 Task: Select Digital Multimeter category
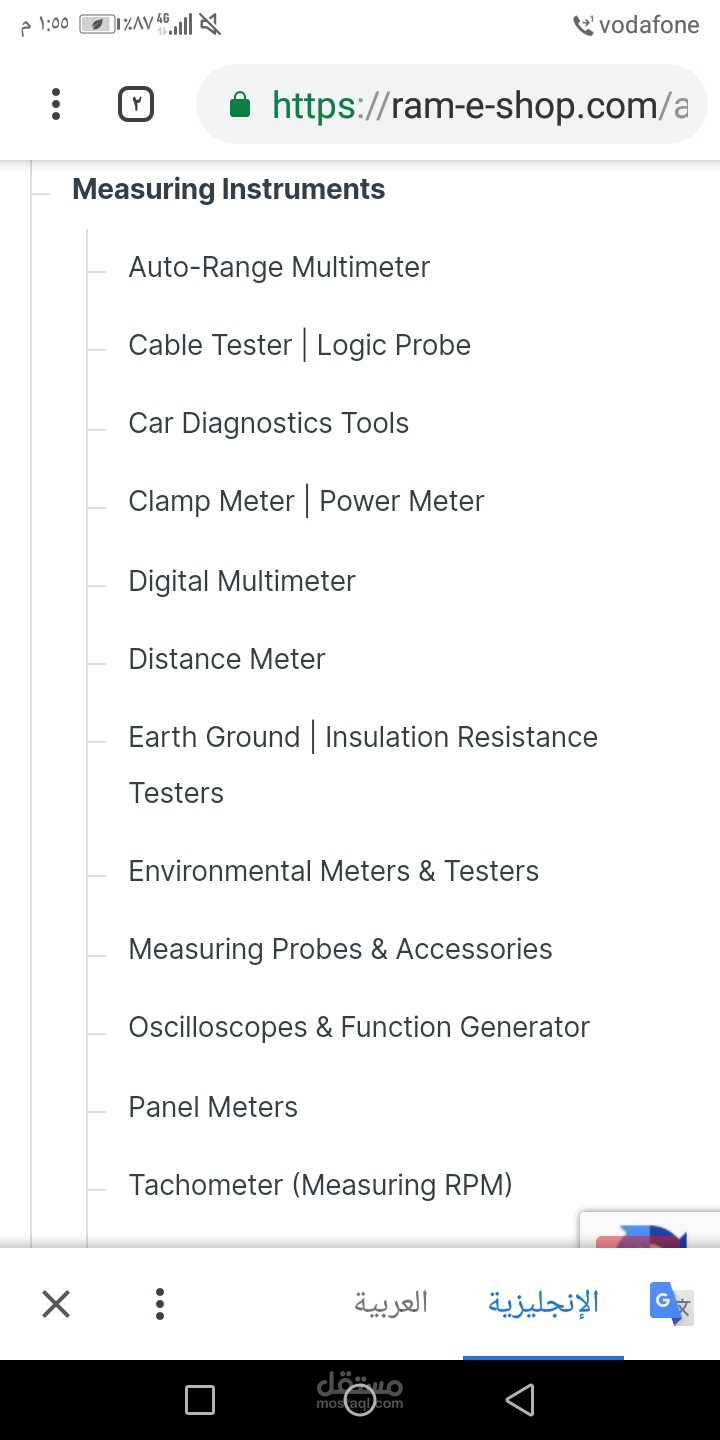[242, 581]
